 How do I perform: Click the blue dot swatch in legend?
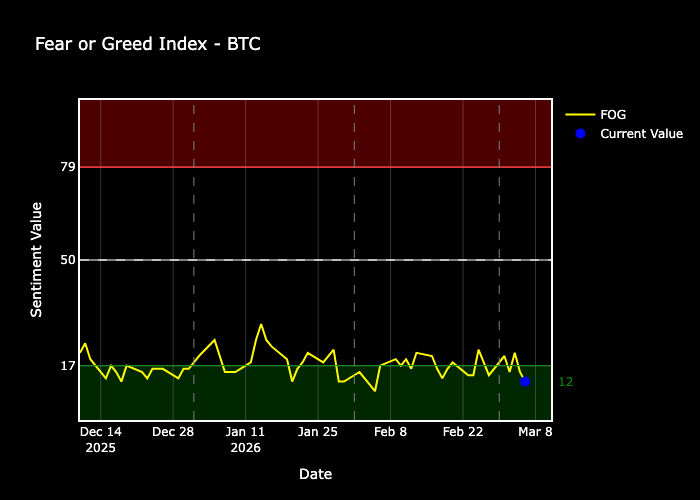pos(580,133)
